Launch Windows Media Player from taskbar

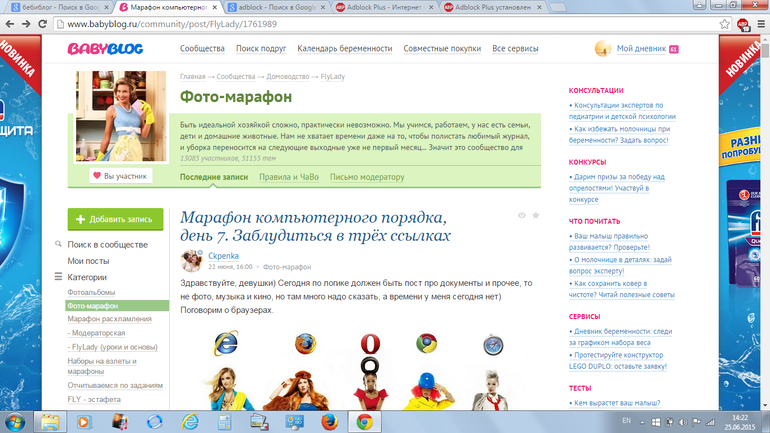84,422
